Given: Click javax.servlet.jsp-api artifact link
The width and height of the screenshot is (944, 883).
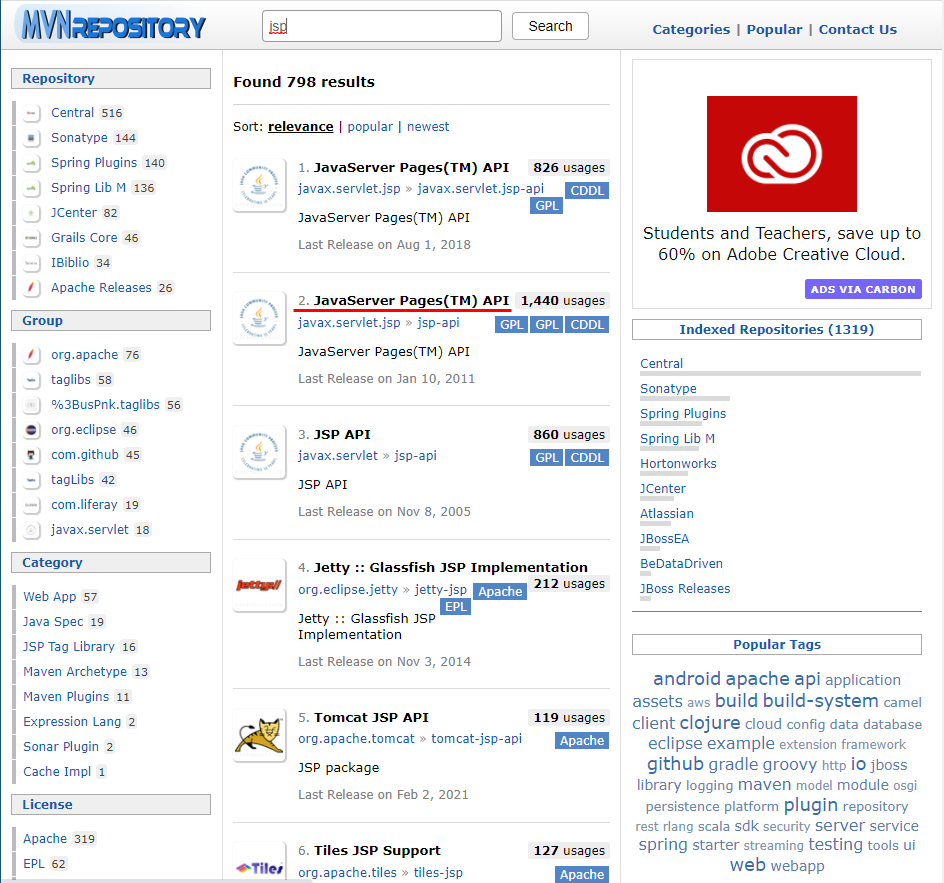Looking at the screenshot, I should pyautogui.click(x=480, y=188).
